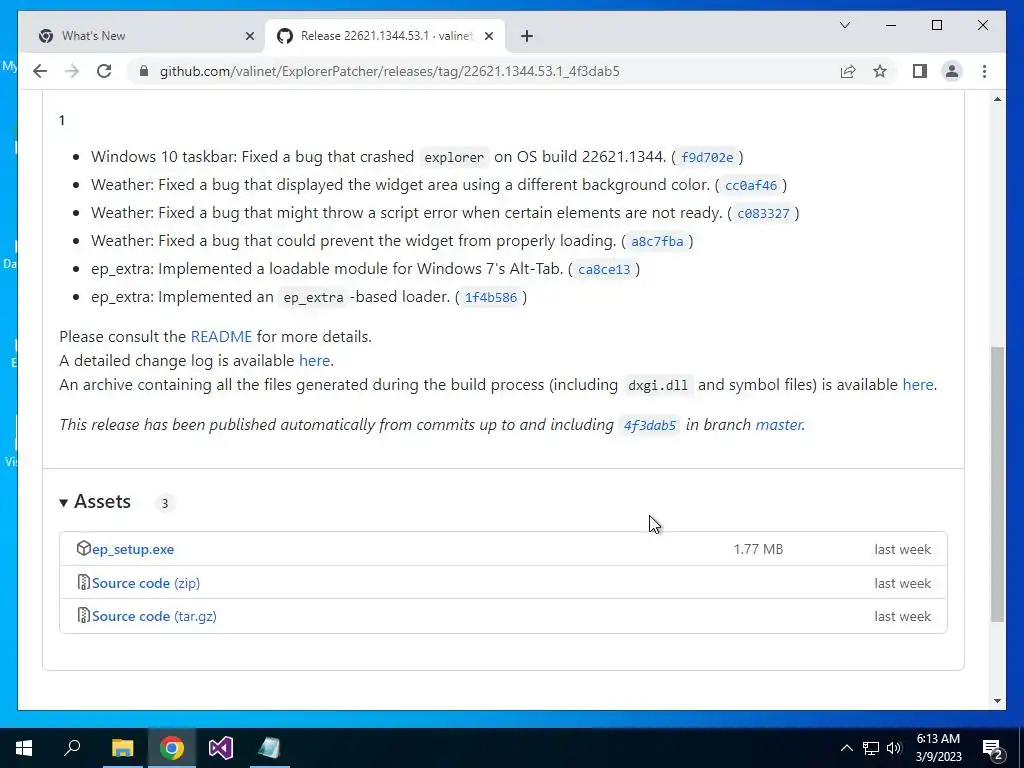Go back to the previous page
This screenshot has height=768, width=1024.
(x=40, y=71)
